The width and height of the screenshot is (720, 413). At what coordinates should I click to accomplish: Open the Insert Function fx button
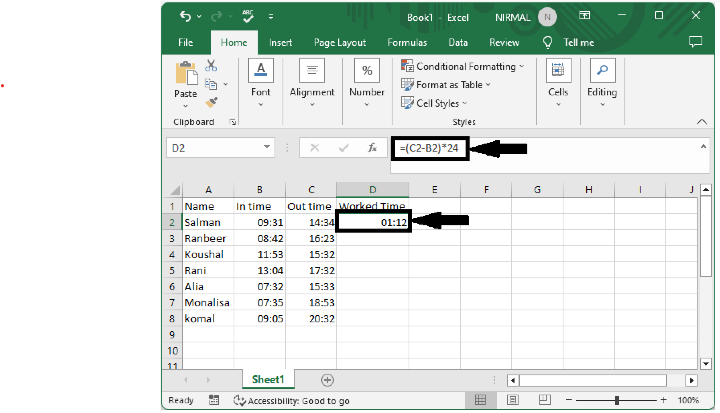pyautogui.click(x=372, y=148)
